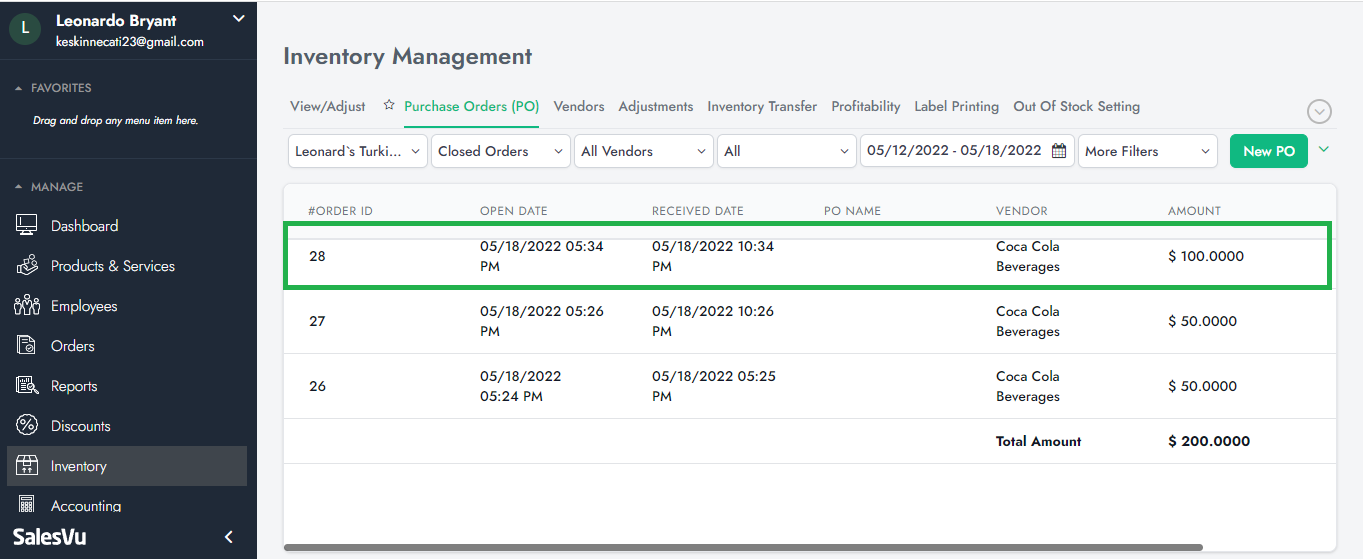Viewport: 1363px width, 559px height.
Task: Collapse the Favorites section in sidebar
Action: click(x=19, y=88)
